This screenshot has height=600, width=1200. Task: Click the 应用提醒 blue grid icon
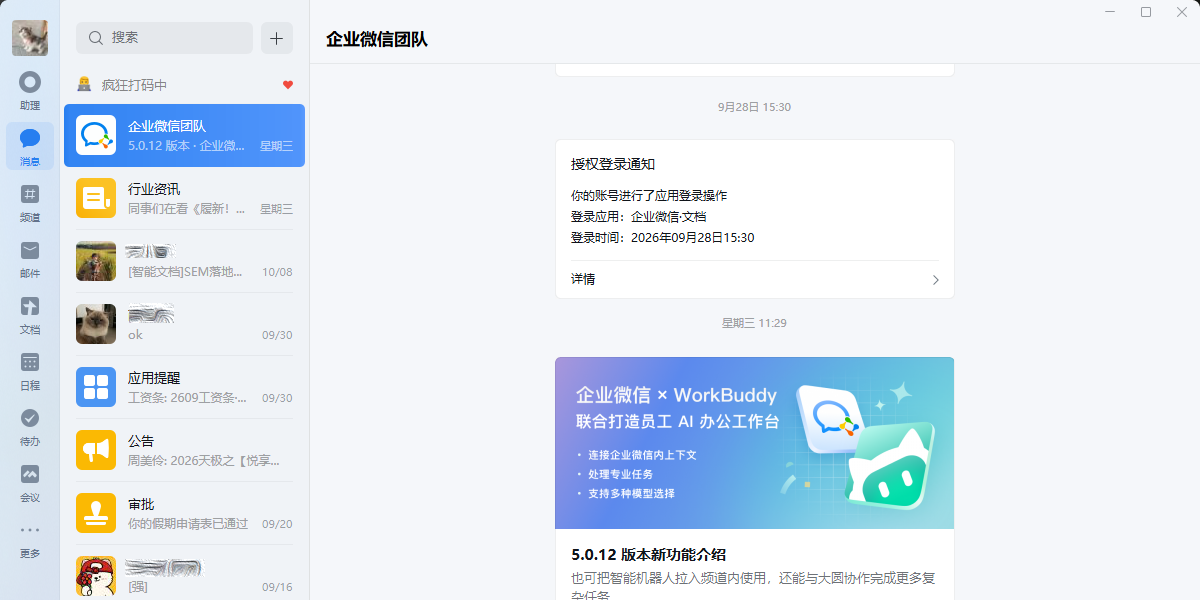point(96,387)
